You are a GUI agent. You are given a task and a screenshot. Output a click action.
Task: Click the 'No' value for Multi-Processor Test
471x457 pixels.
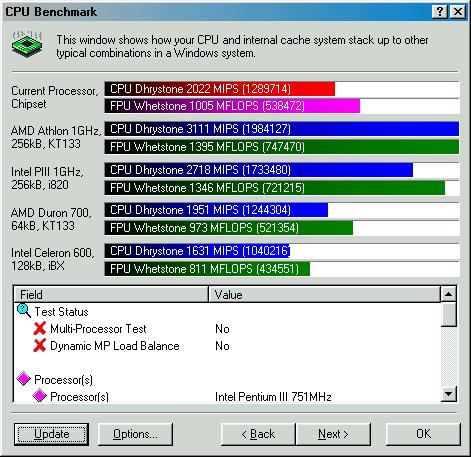tap(222, 329)
